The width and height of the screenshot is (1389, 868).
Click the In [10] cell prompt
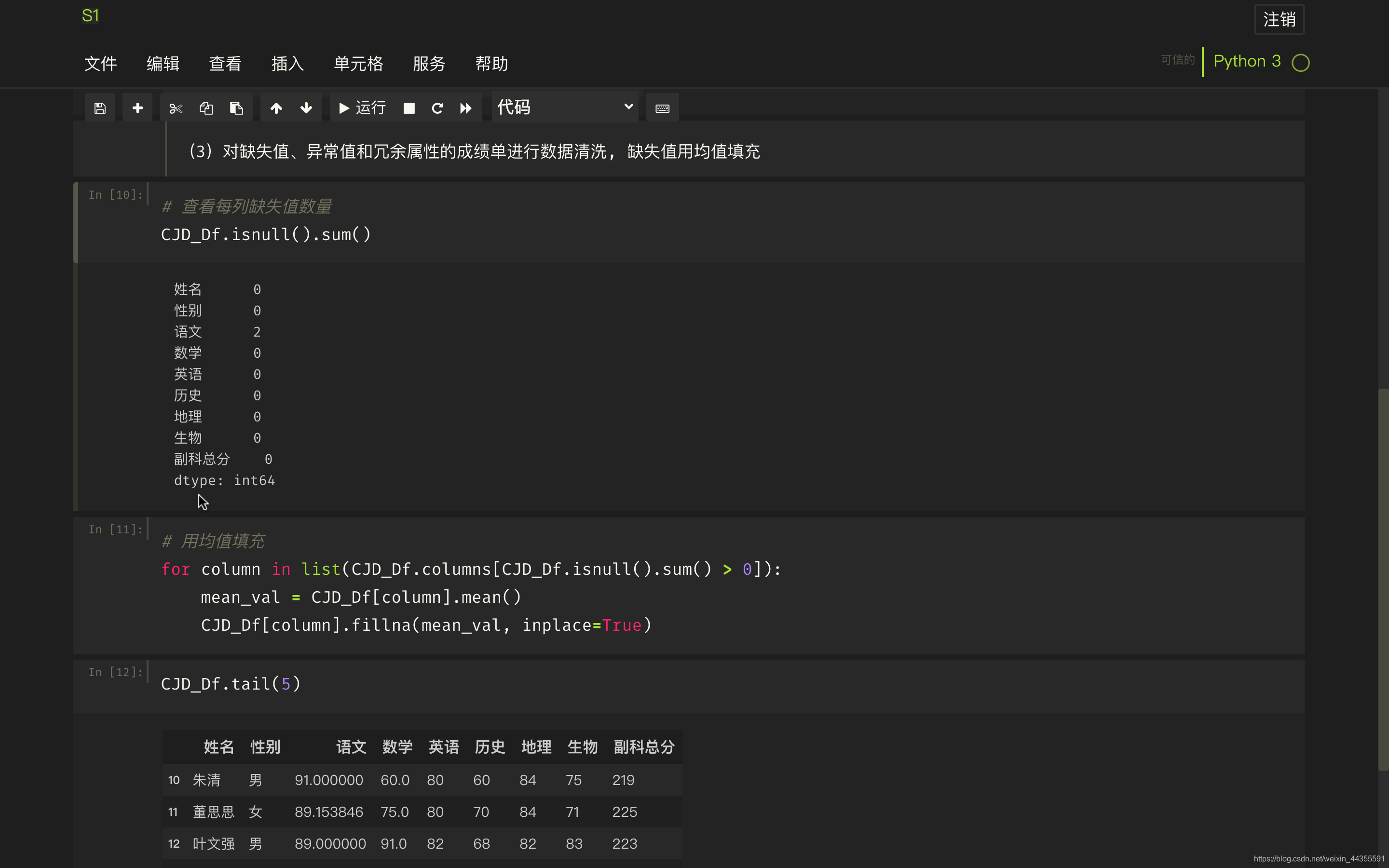(x=115, y=195)
